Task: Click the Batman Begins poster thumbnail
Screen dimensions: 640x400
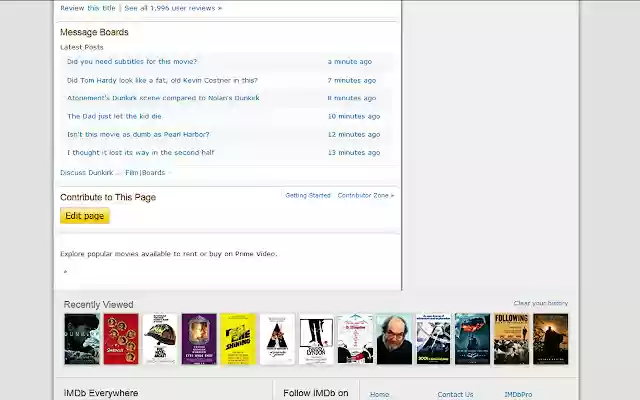Action: pyautogui.click(x=551, y=339)
